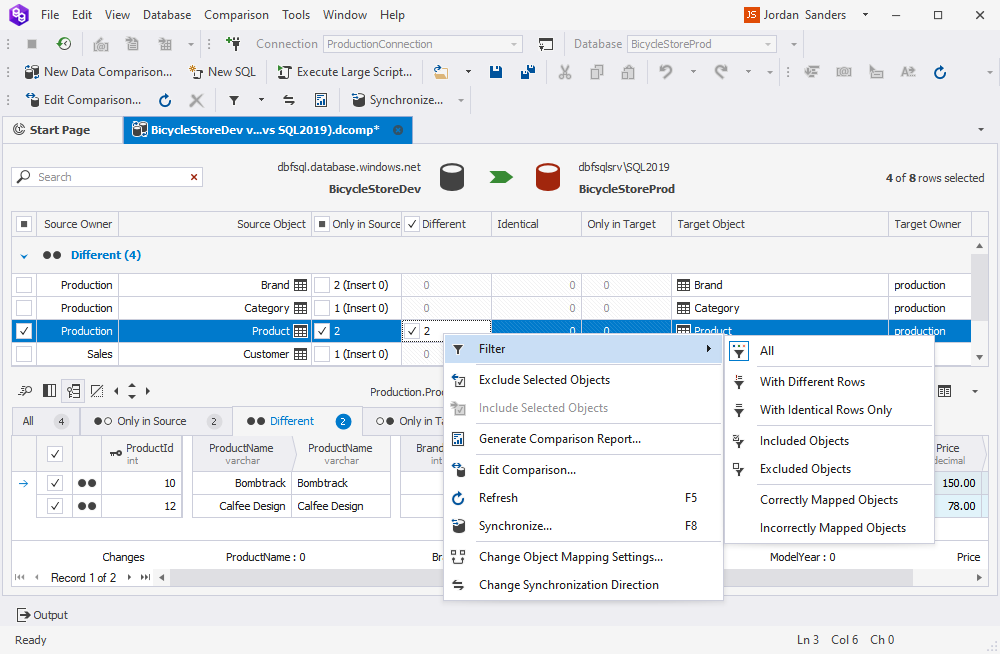1000x654 pixels.
Task: Toggle the select-all checkbox in the grid header
Action: click(24, 224)
